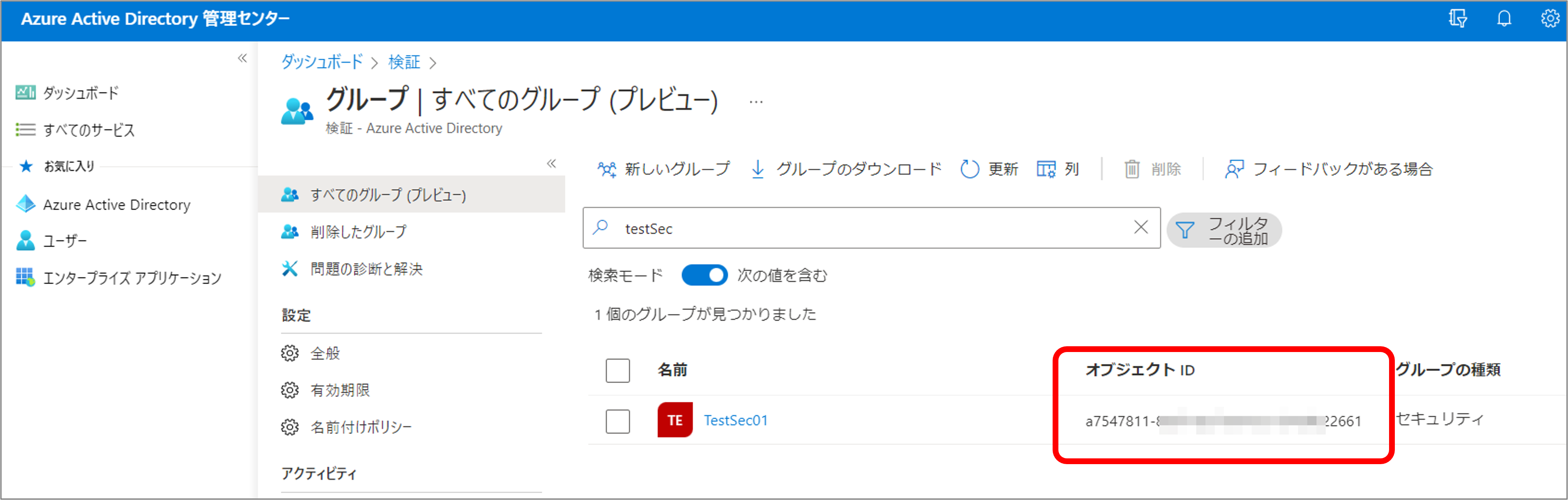Image resolution: width=1568 pixels, height=500 pixels.
Task: Check the select-all checkbox above the group list
Action: point(617,371)
